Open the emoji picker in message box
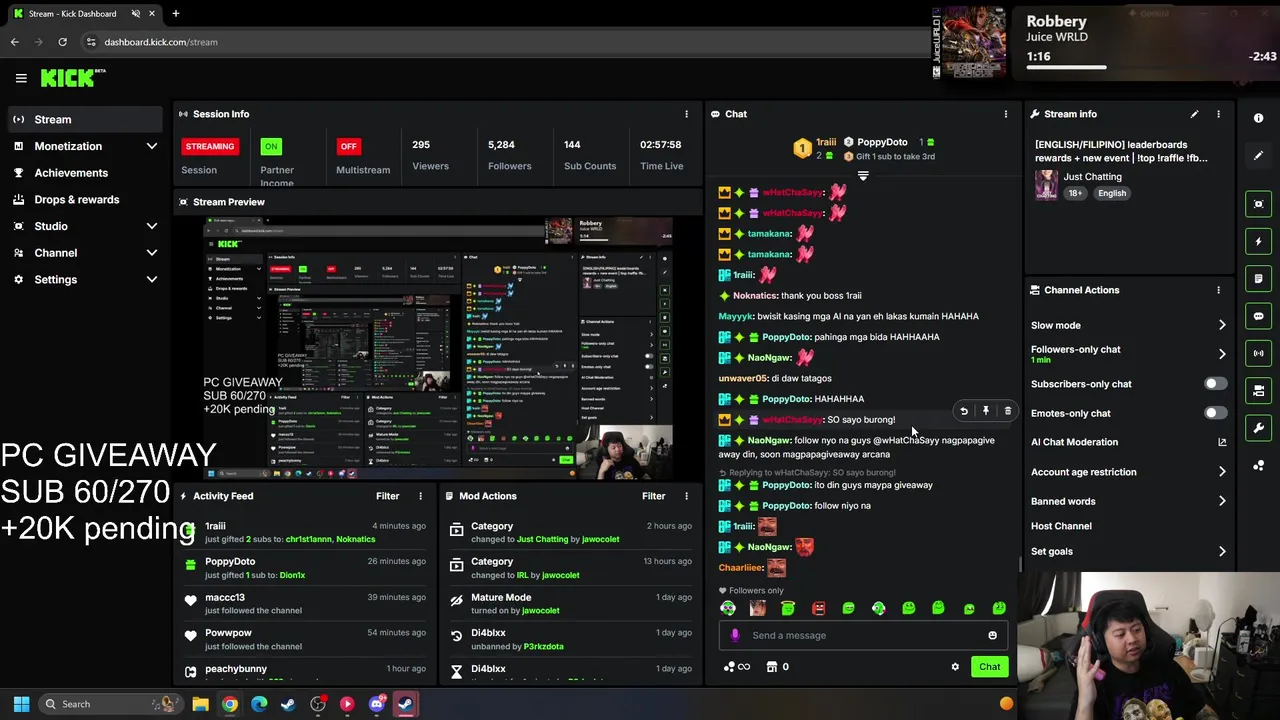Viewport: 1280px width, 720px height. pos(992,635)
